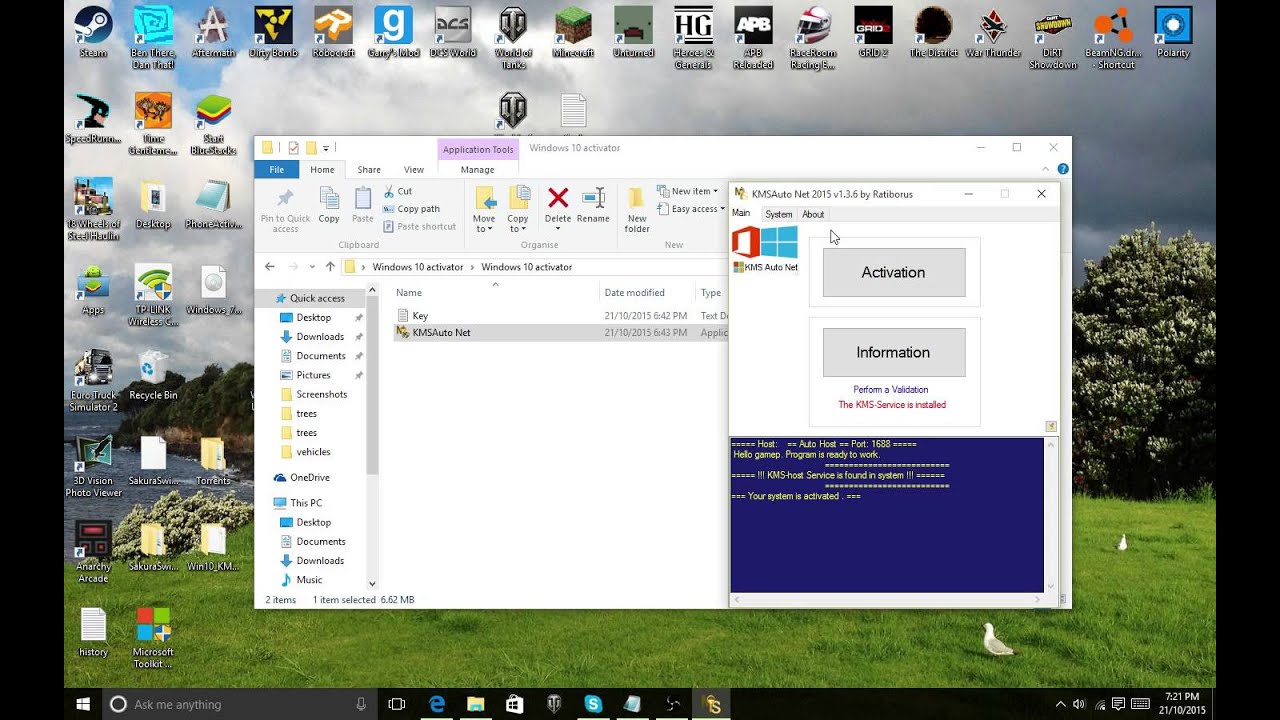The image size is (1280, 720).
Task: Switch to the View ribbon tab
Action: pos(414,170)
